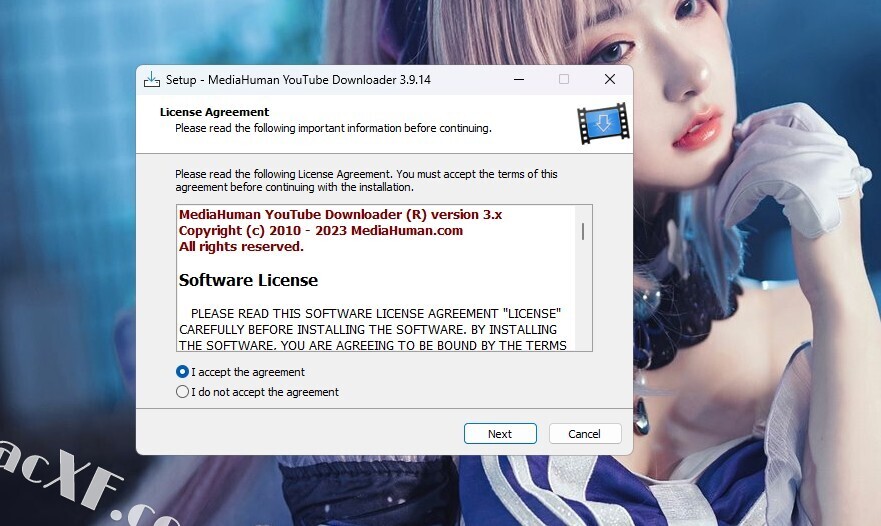
Task: Click the setup installer icon in title bar
Action: coord(152,80)
